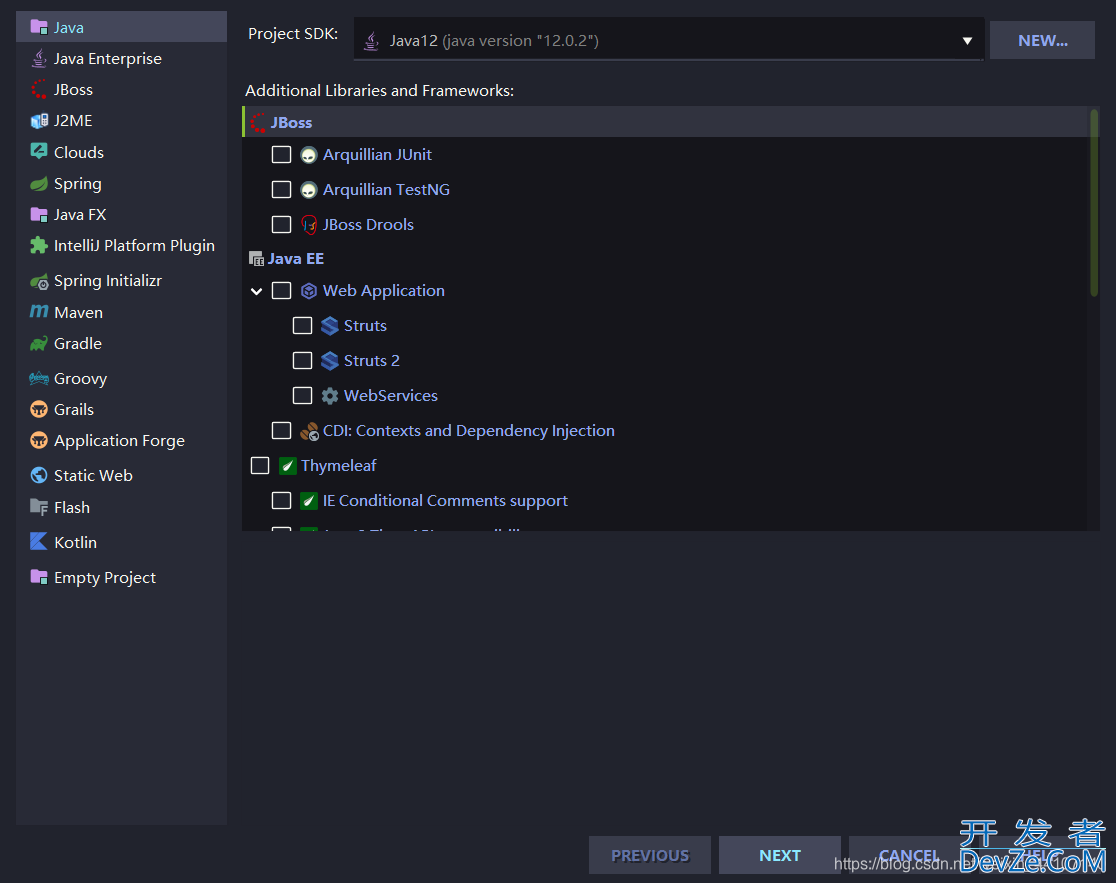Click the Grails icon
The height and width of the screenshot is (883, 1116).
tap(38, 410)
